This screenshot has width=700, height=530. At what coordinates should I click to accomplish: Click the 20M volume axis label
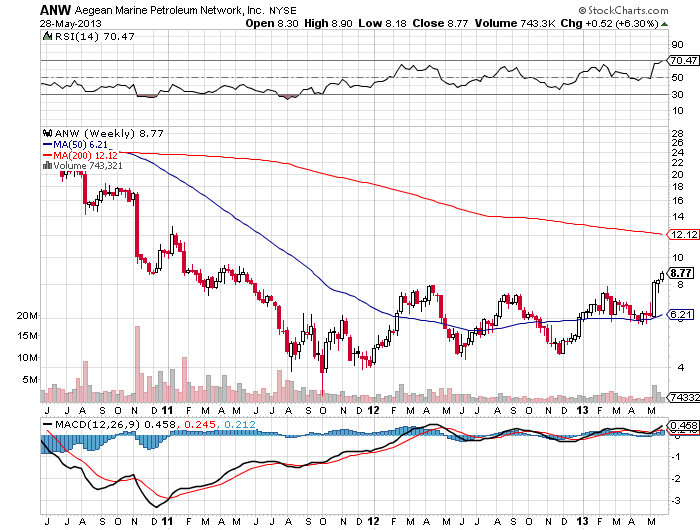(27, 316)
